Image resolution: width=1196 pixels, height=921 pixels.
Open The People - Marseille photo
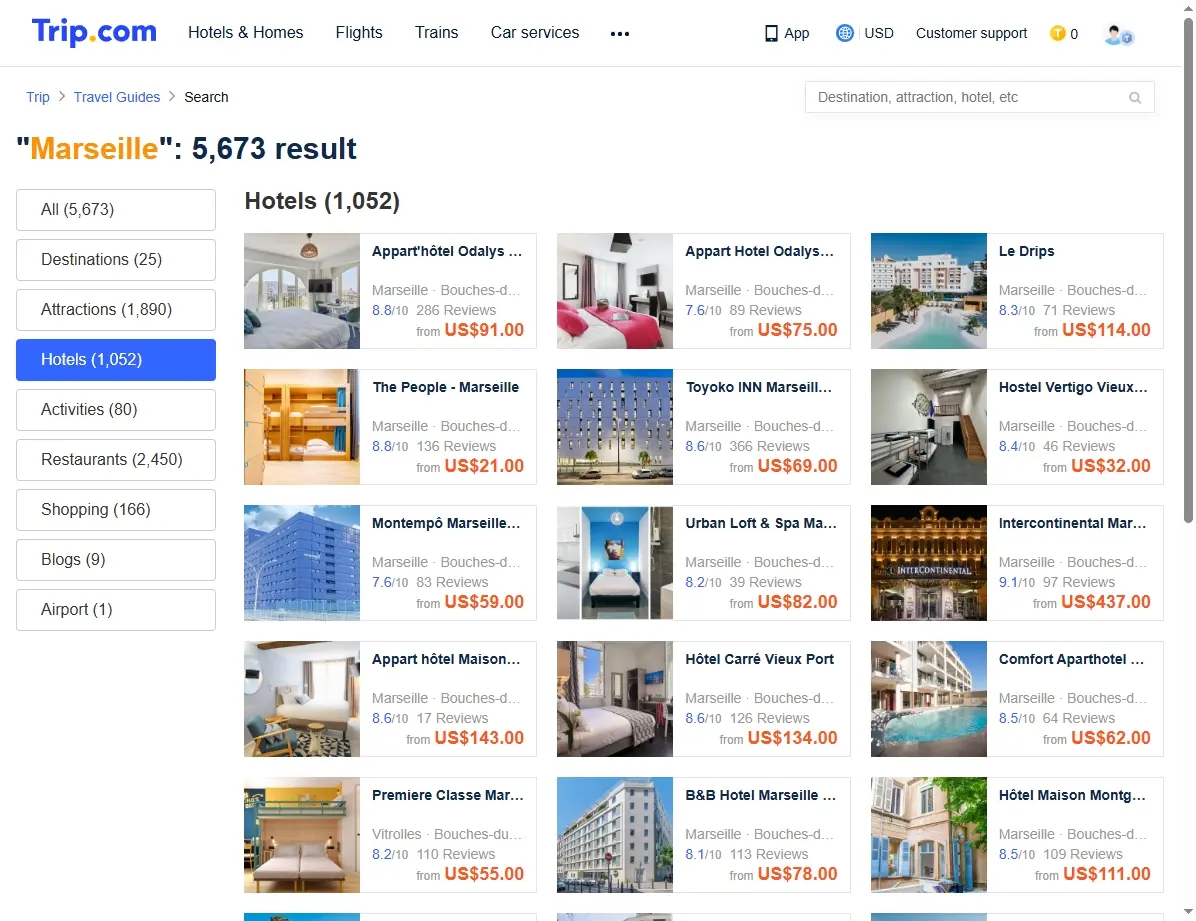[302, 427]
